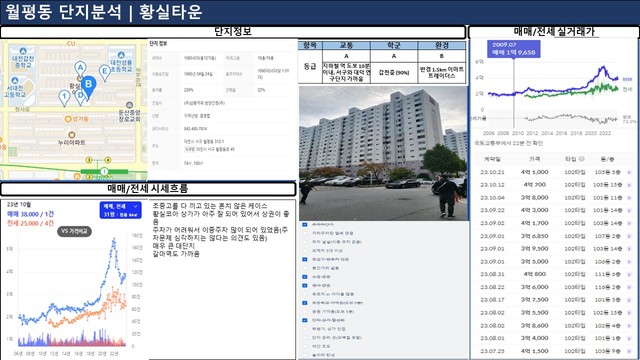The width and height of the screenshot is (640, 360).
Task: Click the VS 가격비교 button
Action: click(x=74, y=231)
